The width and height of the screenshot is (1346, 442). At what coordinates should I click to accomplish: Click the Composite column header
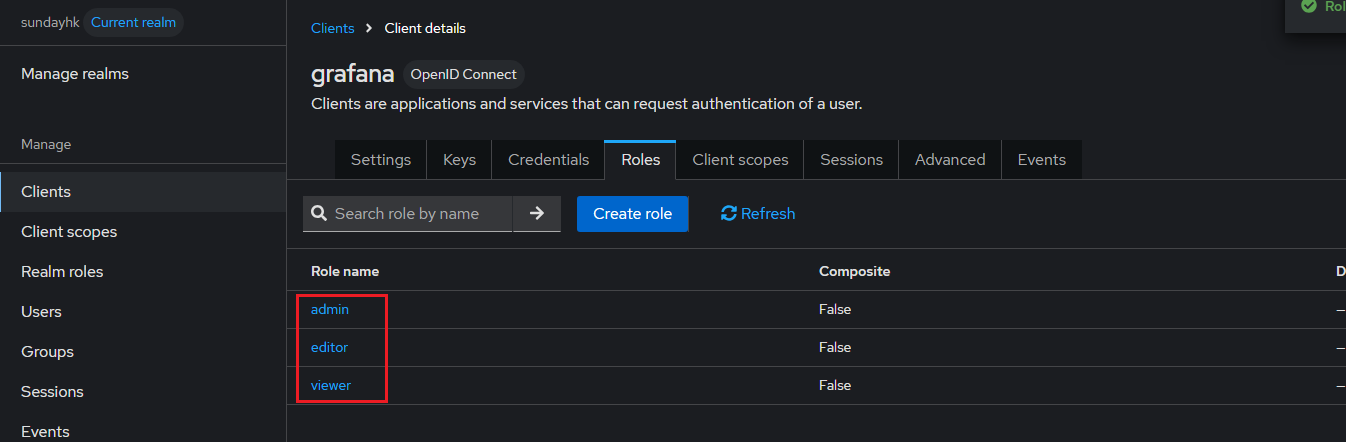[854, 271]
